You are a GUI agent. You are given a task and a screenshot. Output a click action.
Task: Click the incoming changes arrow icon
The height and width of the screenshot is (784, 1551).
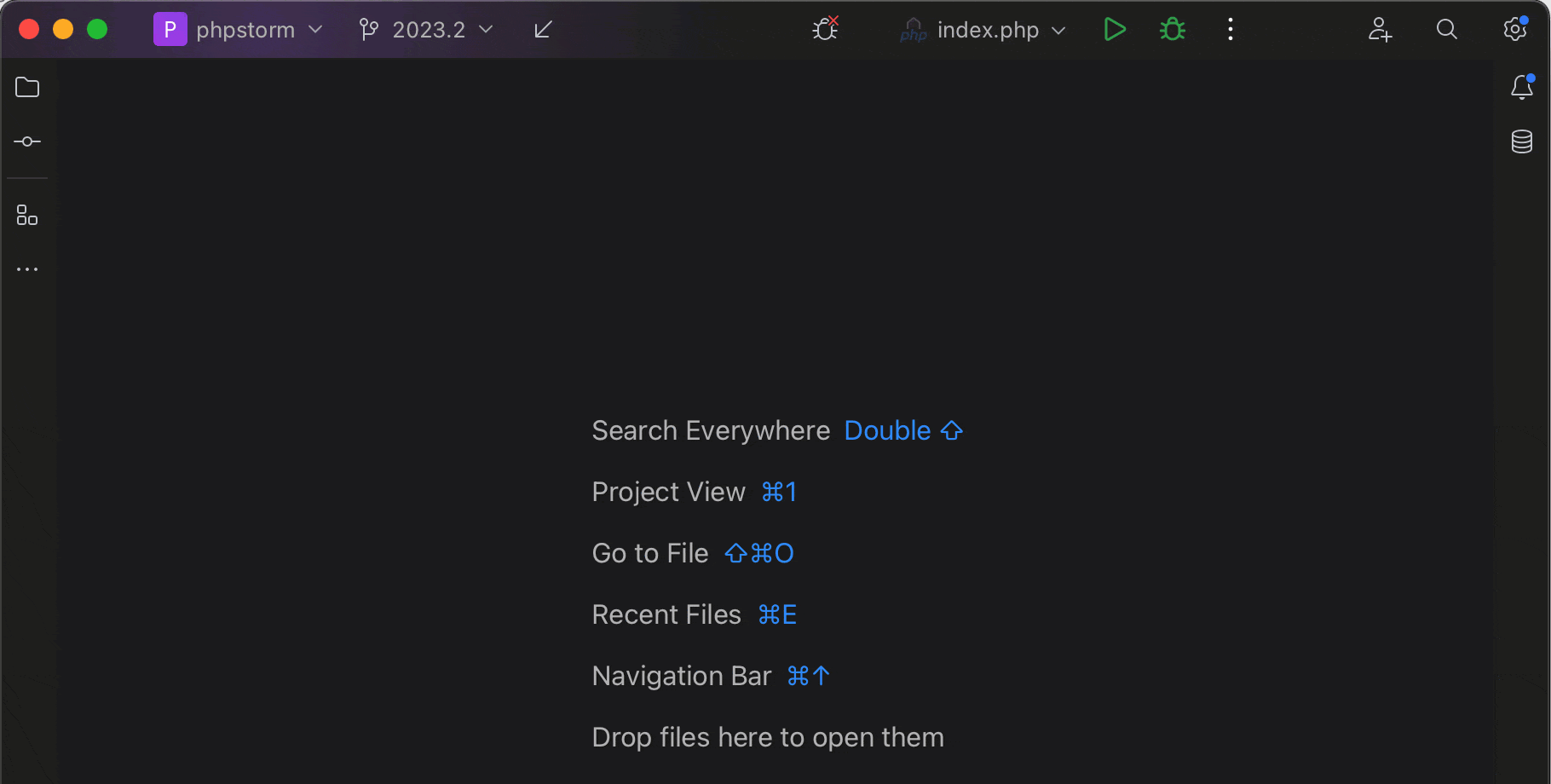pos(543,30)
